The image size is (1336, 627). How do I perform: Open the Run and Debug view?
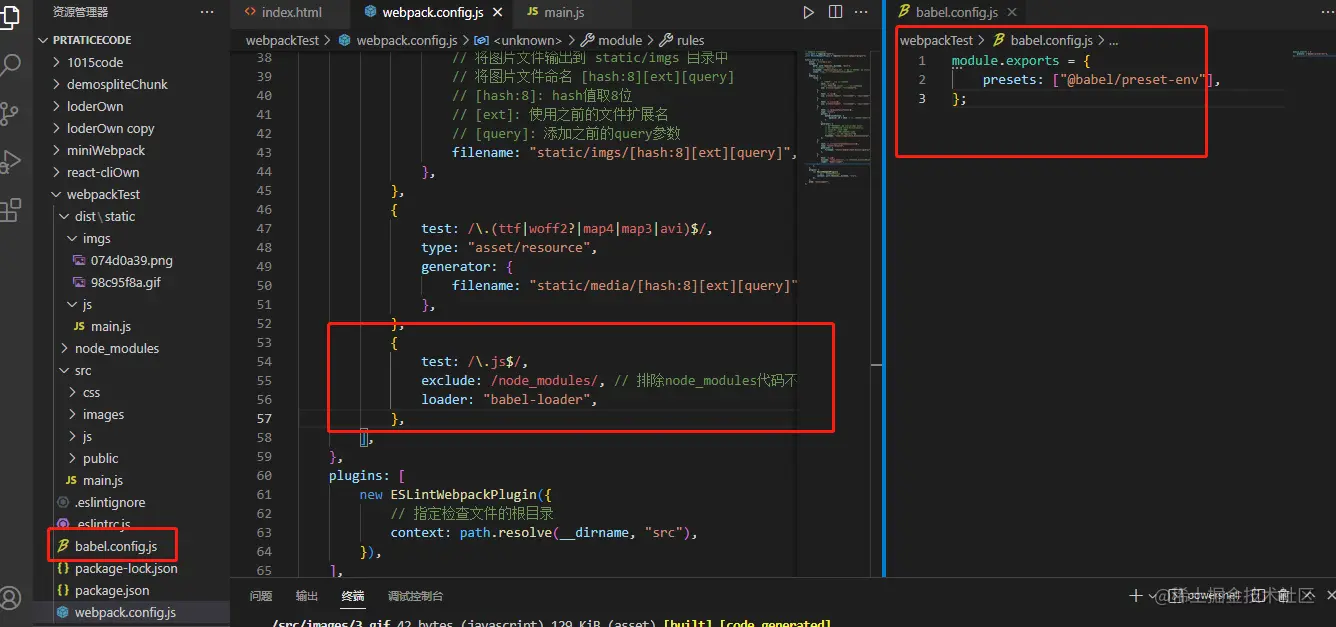point(10,162)
